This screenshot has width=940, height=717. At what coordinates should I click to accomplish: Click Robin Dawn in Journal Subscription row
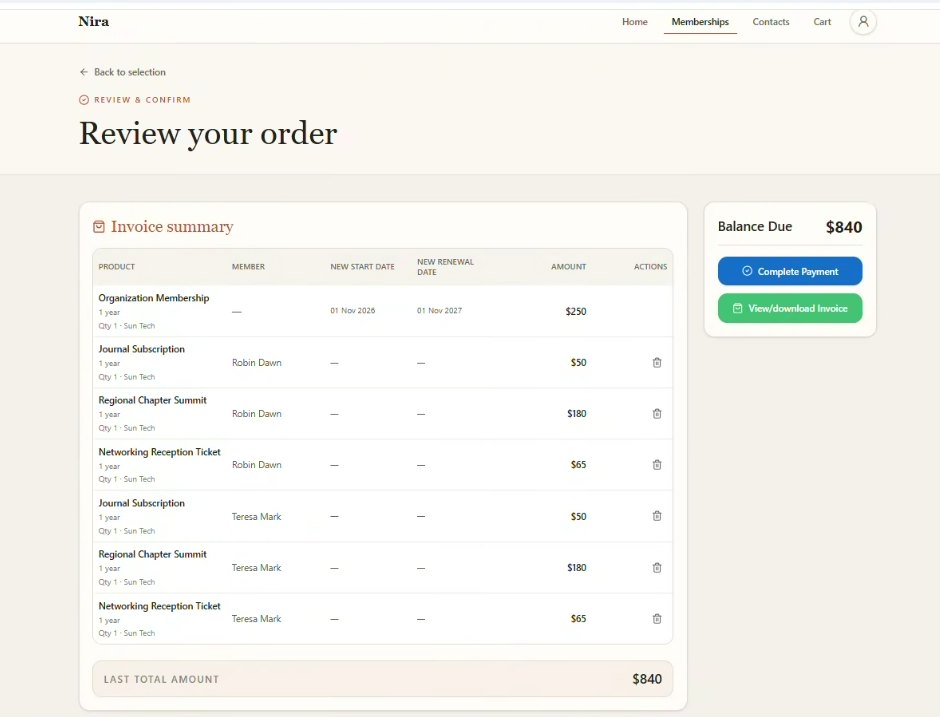(x=257, y=363)
